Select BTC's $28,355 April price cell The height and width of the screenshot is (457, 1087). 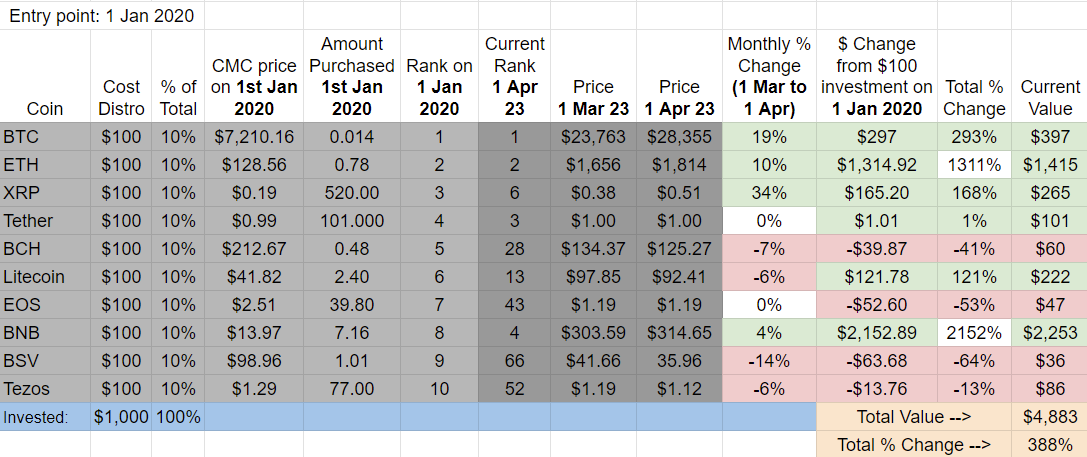click(679, 137)
